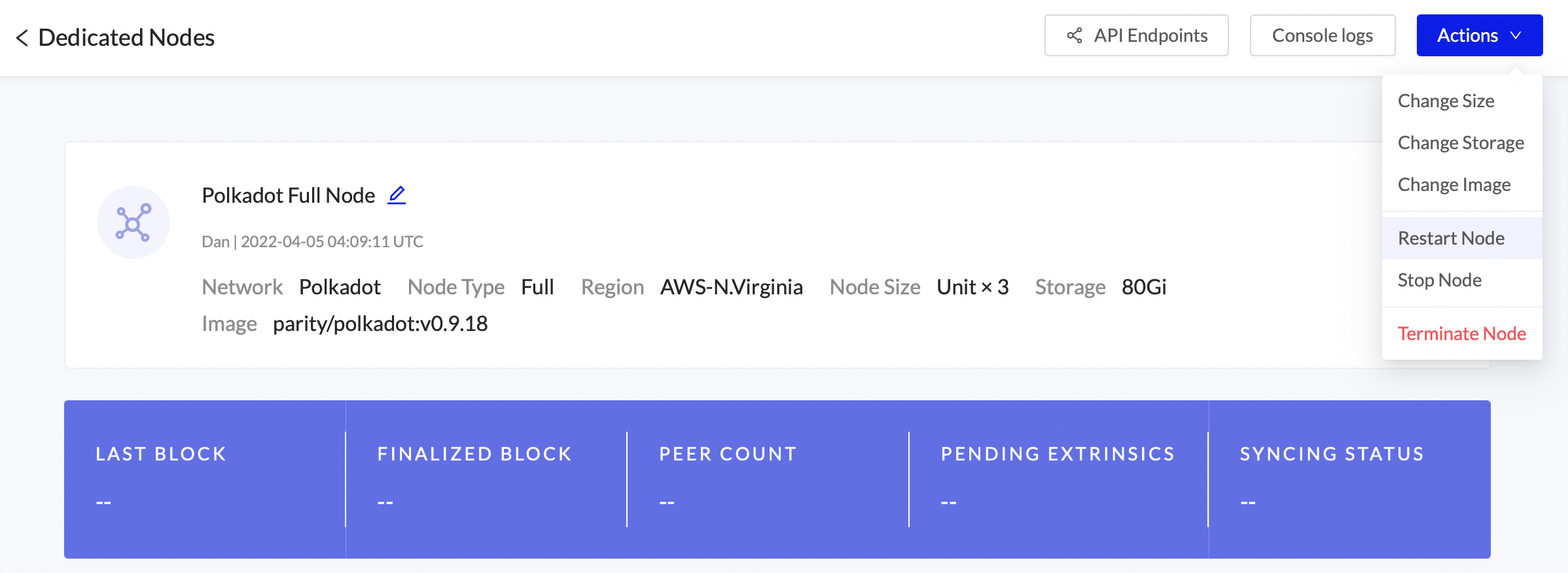Pick the Change Image menu option
This screenshot has height=573, width=1568.
[1454, 184]
